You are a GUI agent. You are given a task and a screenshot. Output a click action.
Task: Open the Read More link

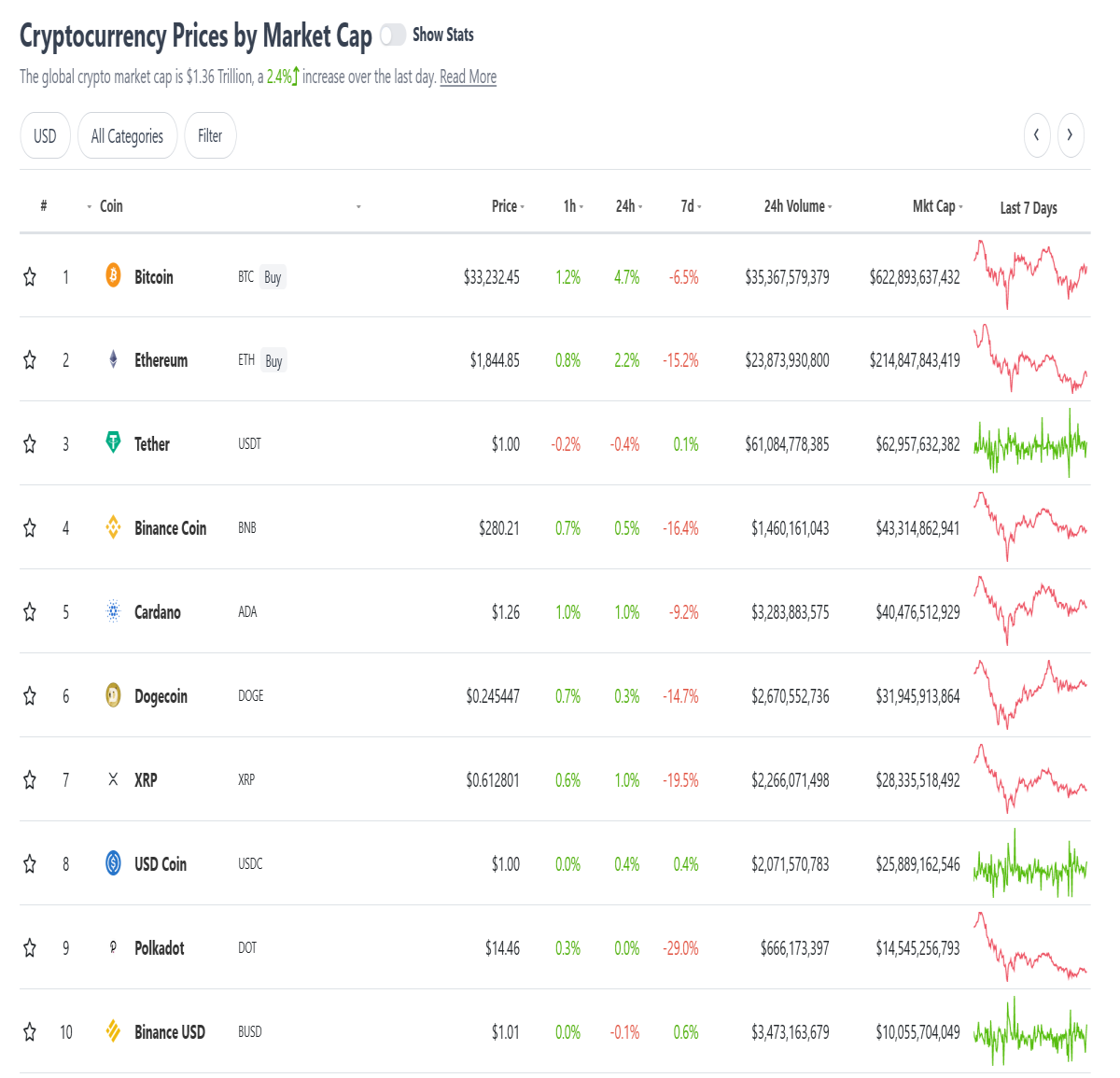pos(468,77)
